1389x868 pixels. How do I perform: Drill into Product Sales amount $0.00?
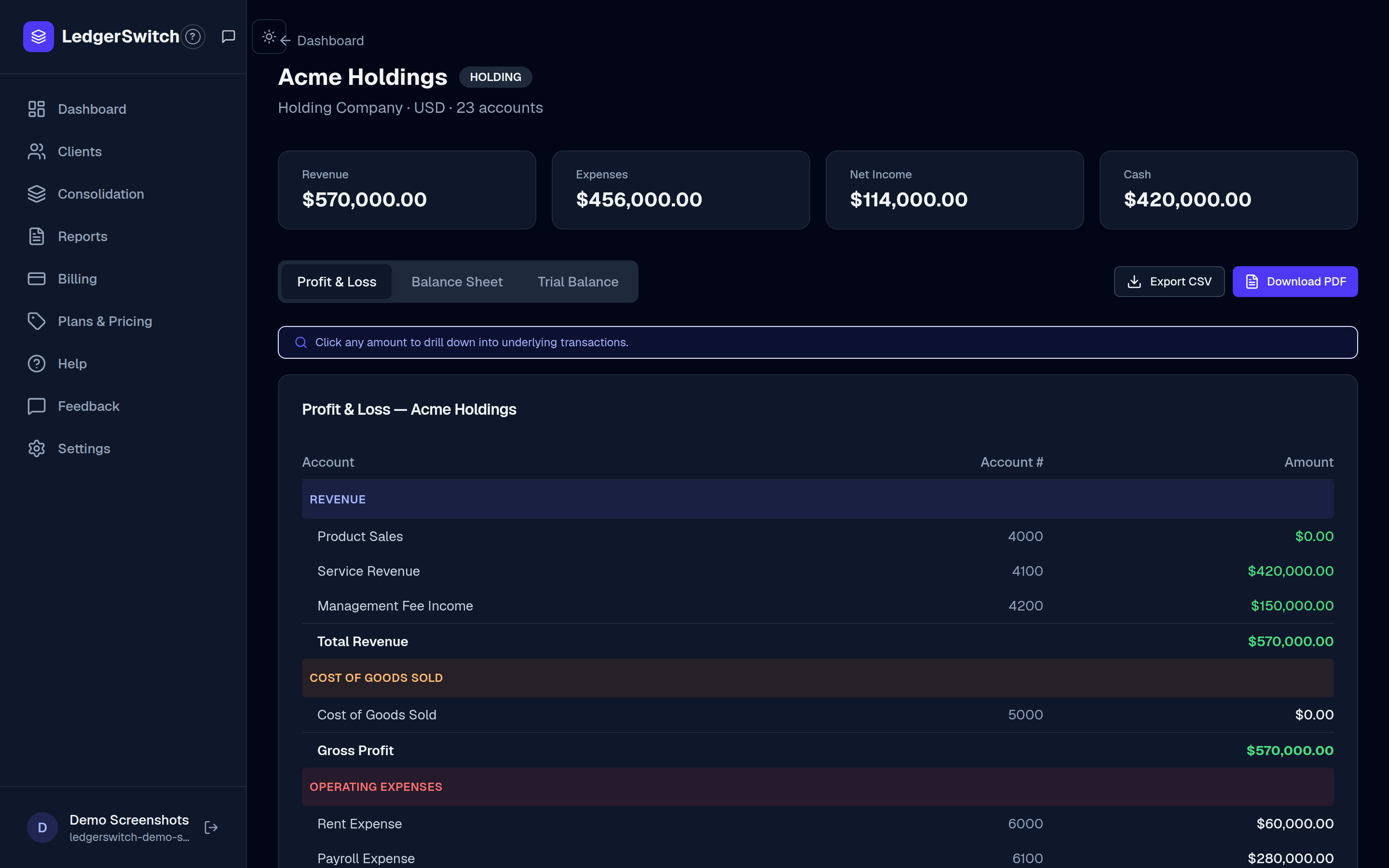1314,536
